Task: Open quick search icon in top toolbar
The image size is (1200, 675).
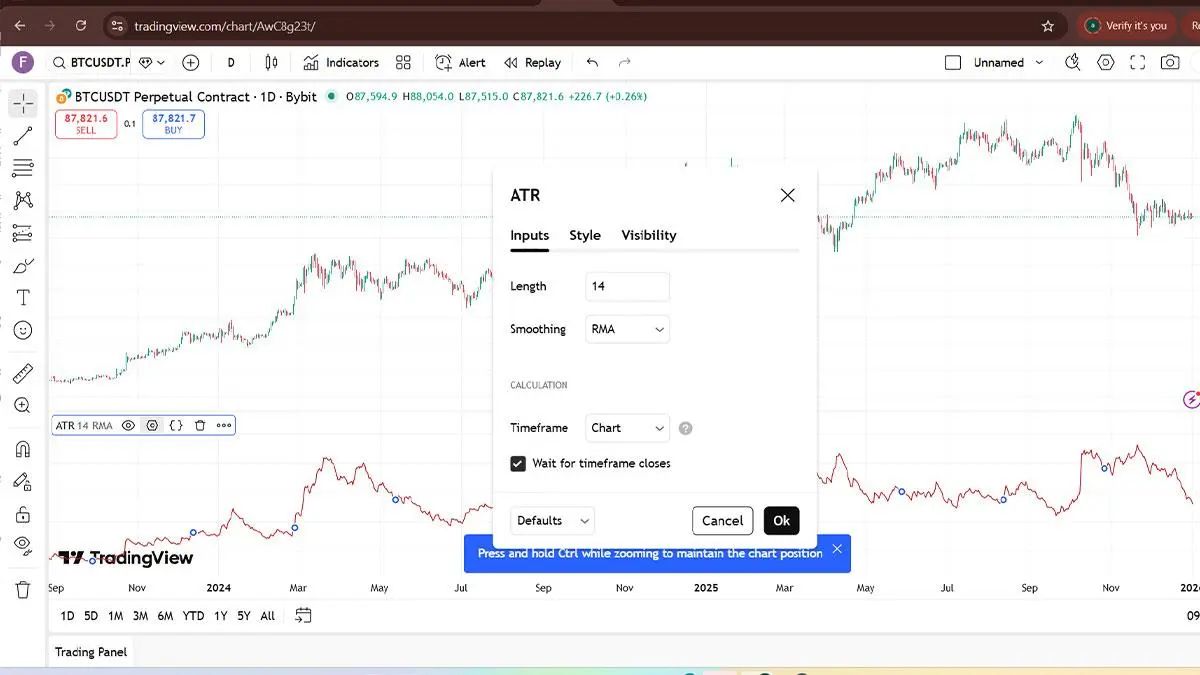Action: 1073,62
